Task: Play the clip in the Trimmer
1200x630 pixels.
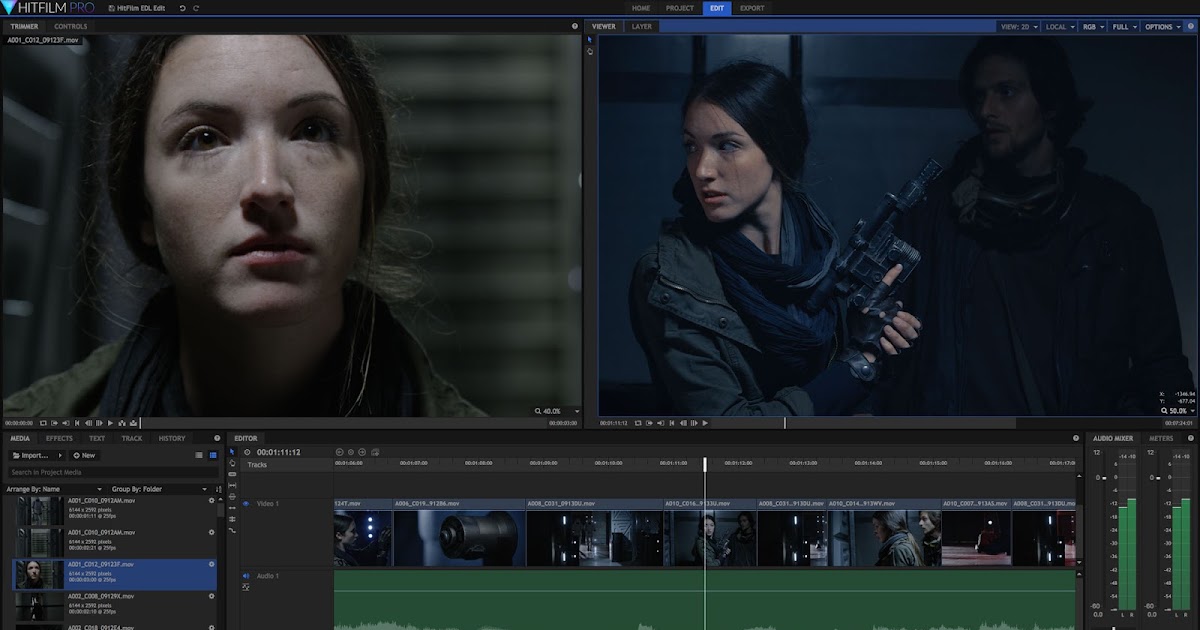Action: pyautogui.click(x=110, y=423)
